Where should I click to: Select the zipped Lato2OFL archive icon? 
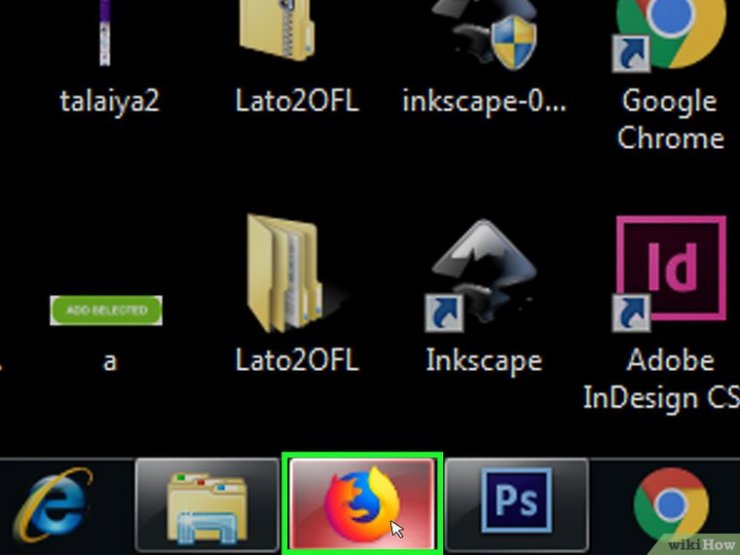[278, 31]
